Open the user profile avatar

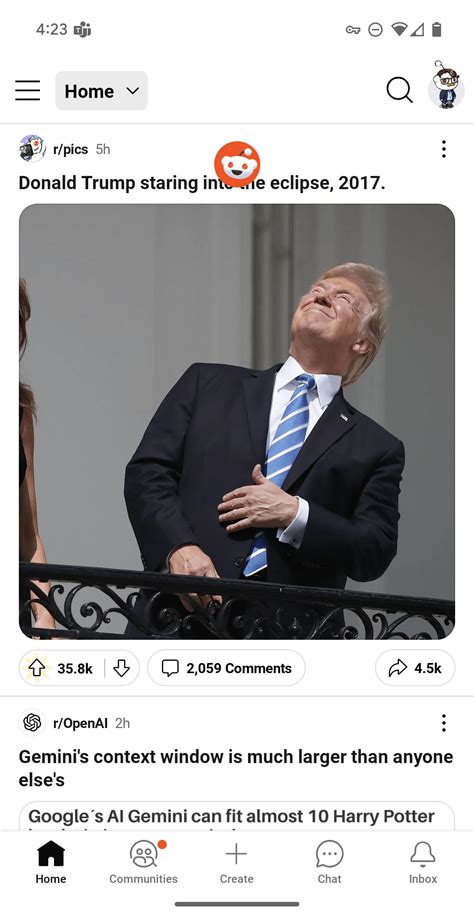pyautogui.click(x=446, y=87)
